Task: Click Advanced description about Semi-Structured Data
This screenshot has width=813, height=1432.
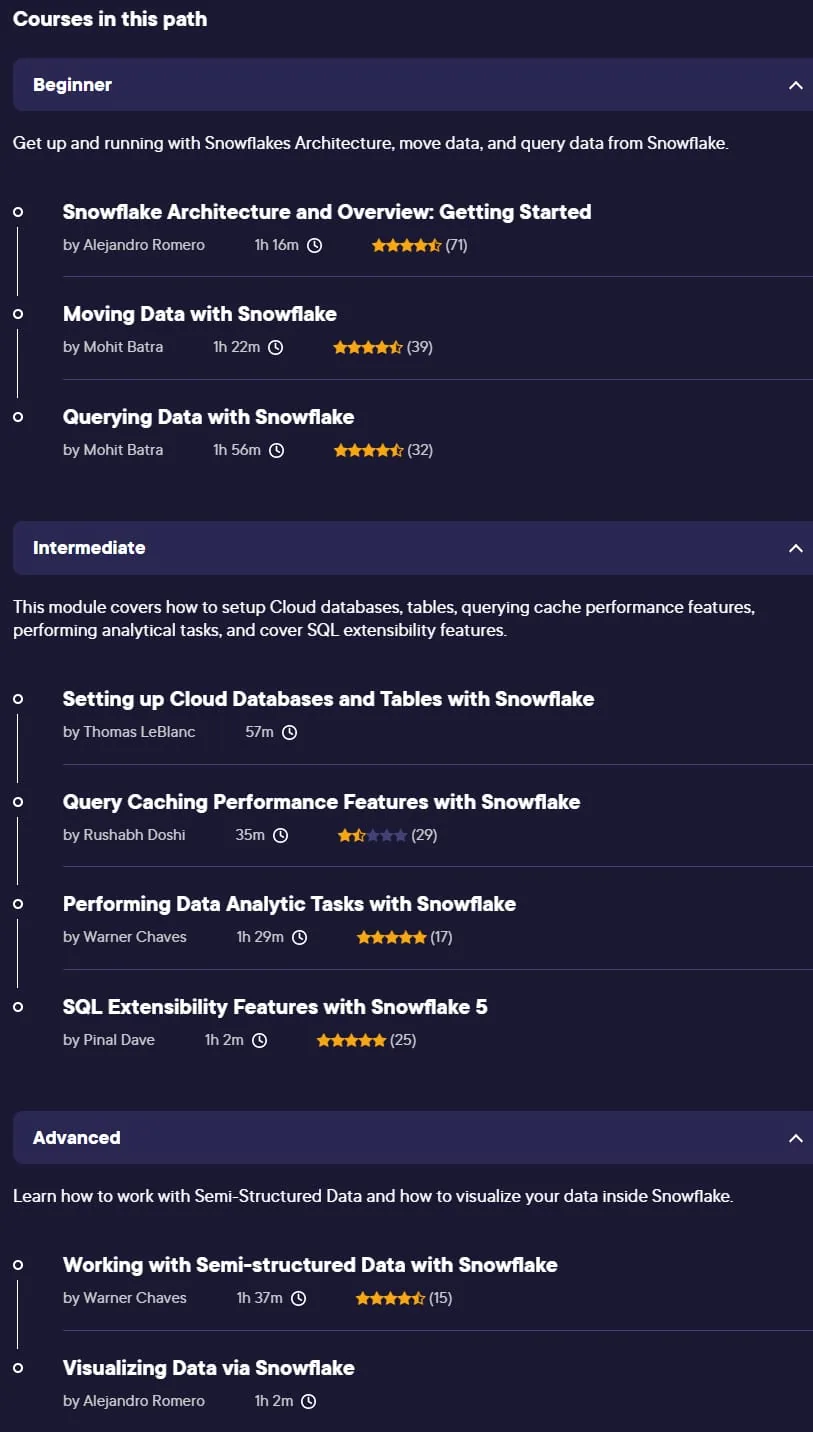Action: (x=373, y=1196)
